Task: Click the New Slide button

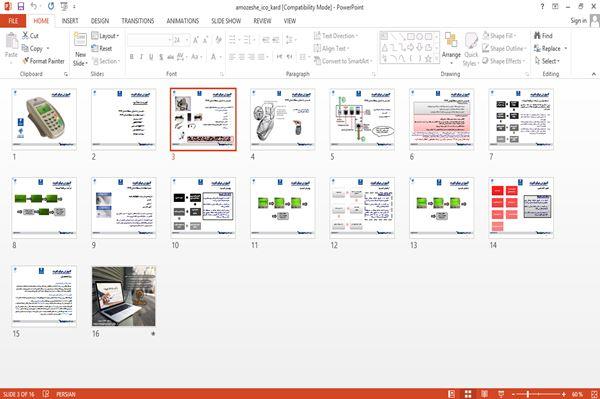Action: tap(80, 50)
